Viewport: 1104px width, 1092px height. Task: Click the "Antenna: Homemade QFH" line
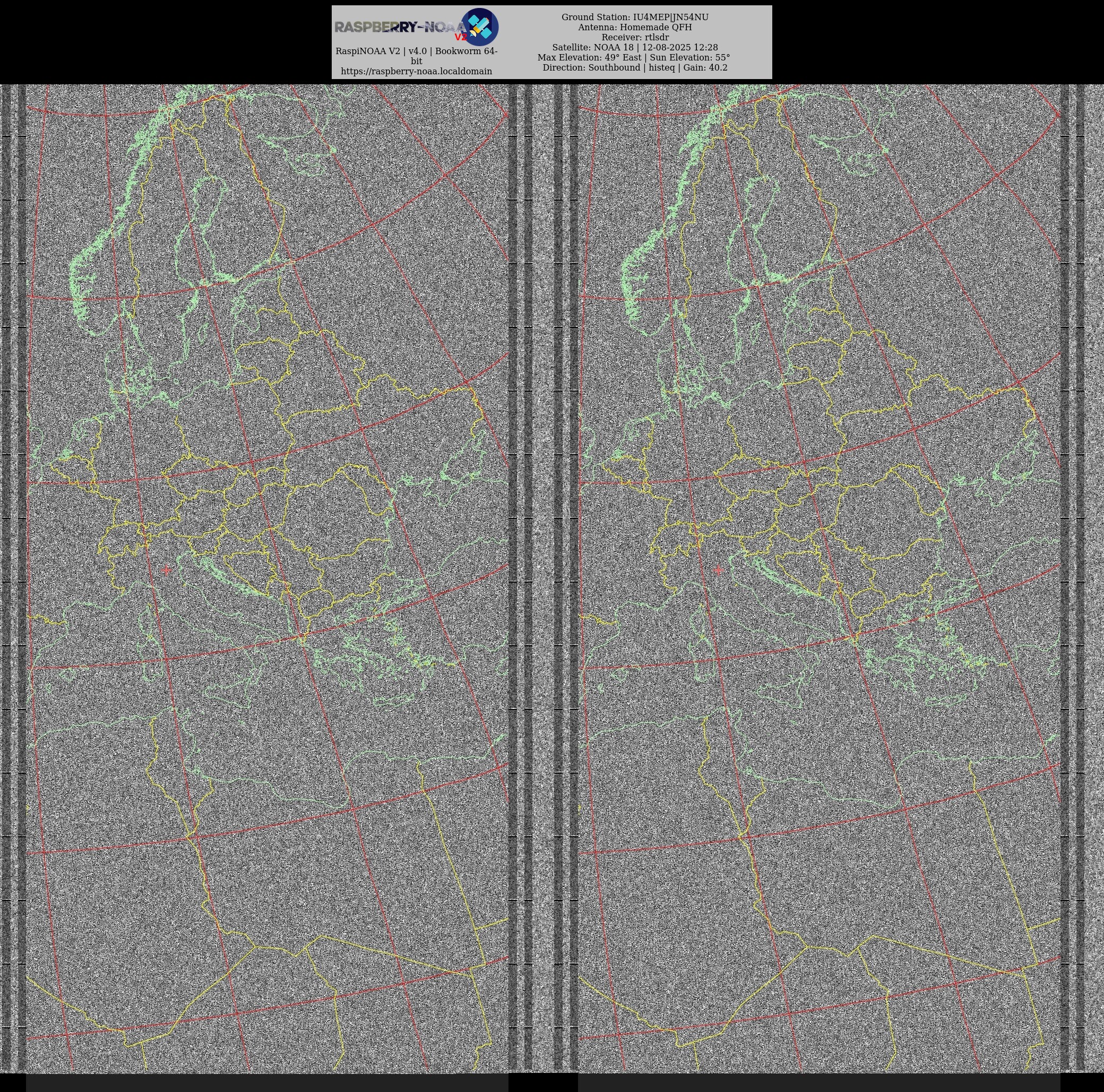point(635,28)
